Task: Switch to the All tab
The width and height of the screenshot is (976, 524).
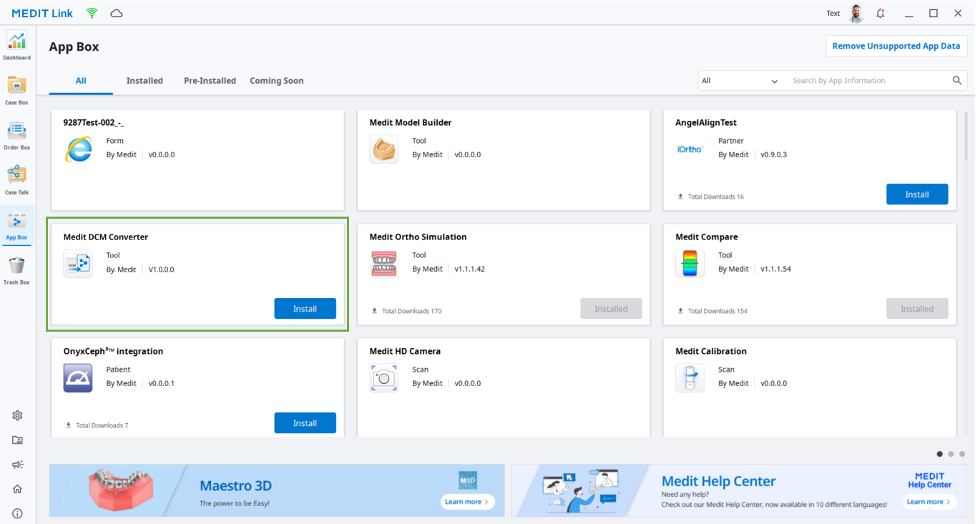Action: coord(81,81)
